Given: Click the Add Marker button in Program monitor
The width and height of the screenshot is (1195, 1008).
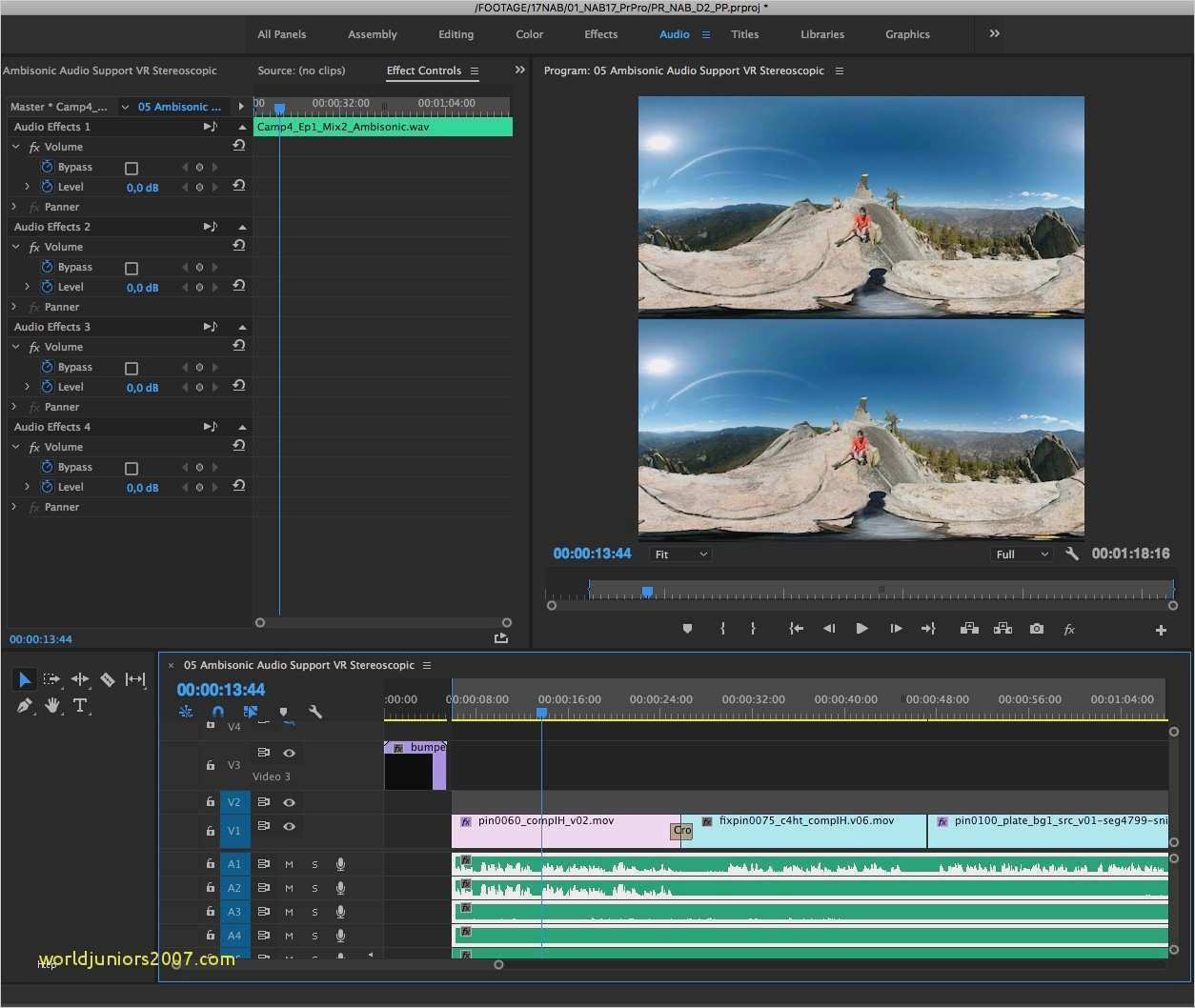Looking at the screenshot, I should [687, 629].
